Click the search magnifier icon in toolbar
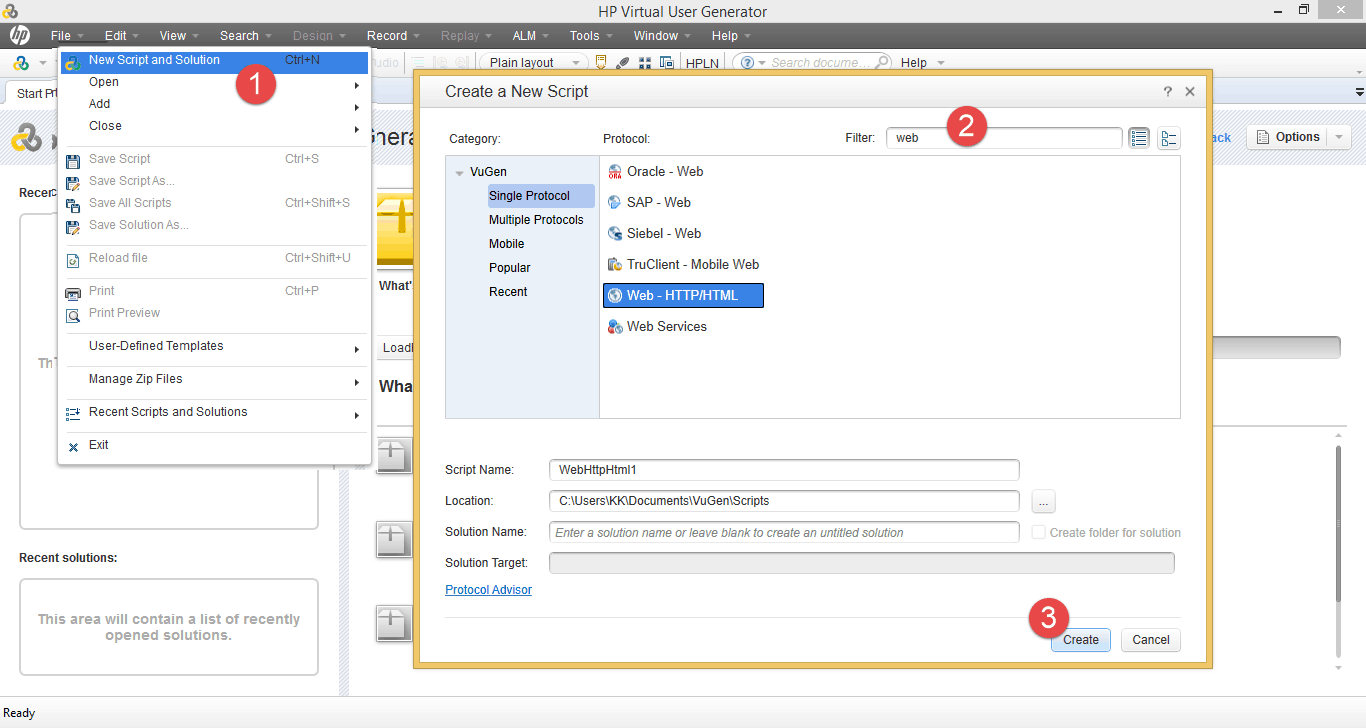This screenshot has width=1366, height=728. pos(882,63)
